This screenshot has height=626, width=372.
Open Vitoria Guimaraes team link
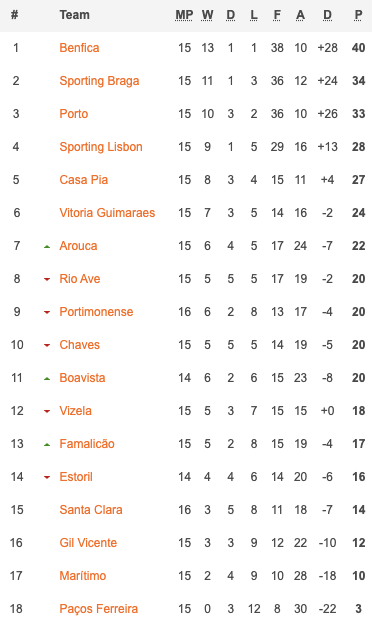107,213
